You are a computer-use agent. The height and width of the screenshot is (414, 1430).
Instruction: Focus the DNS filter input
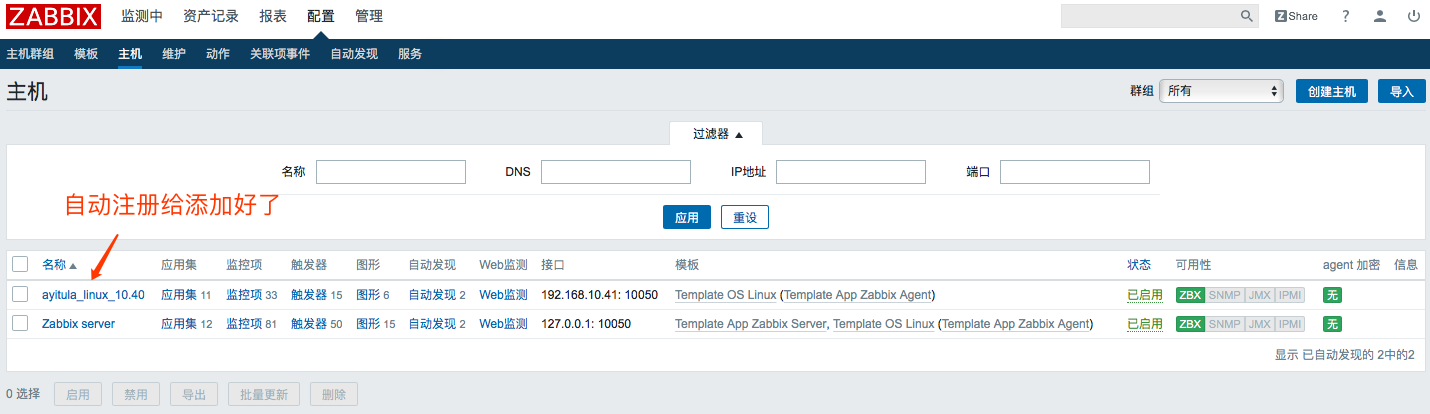coord(616,172)
